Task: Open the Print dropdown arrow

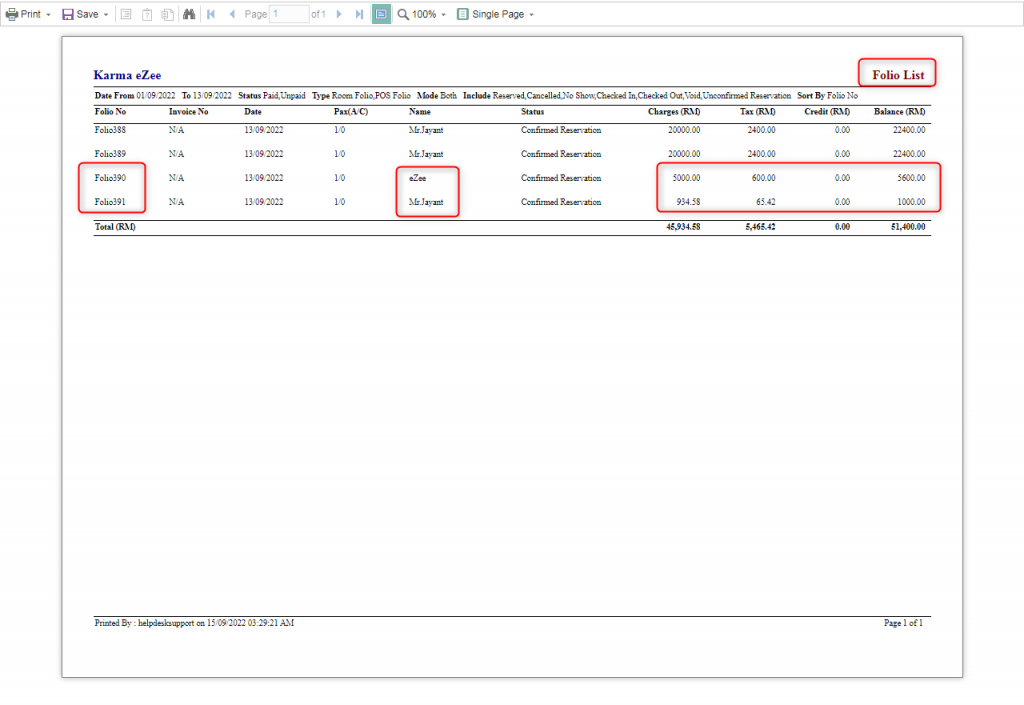Action: pos(48,14)
